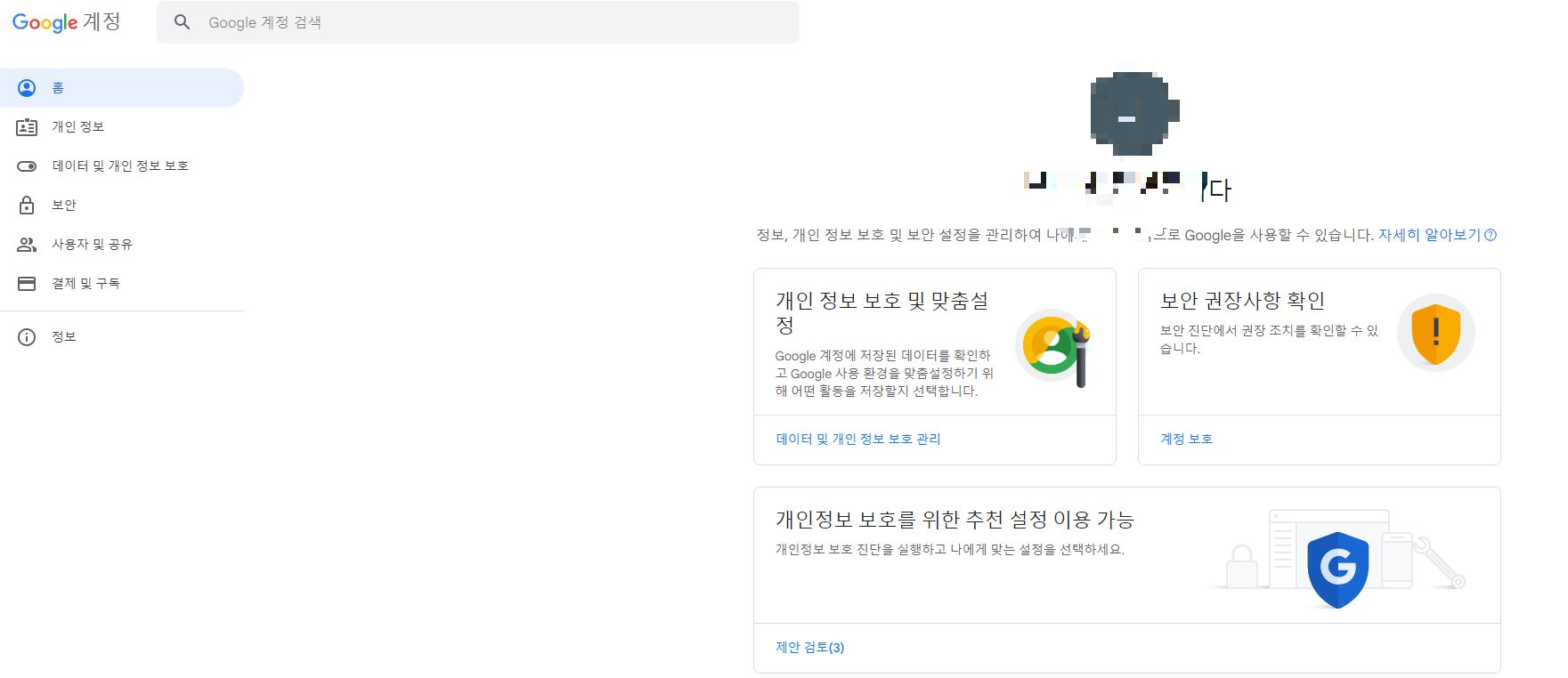Screen dimensions: 1568x678
Task: Click the 개인 정보 보호 및 맞춤설정 heading
Action: pyautogui.click(x=881, y=312)
